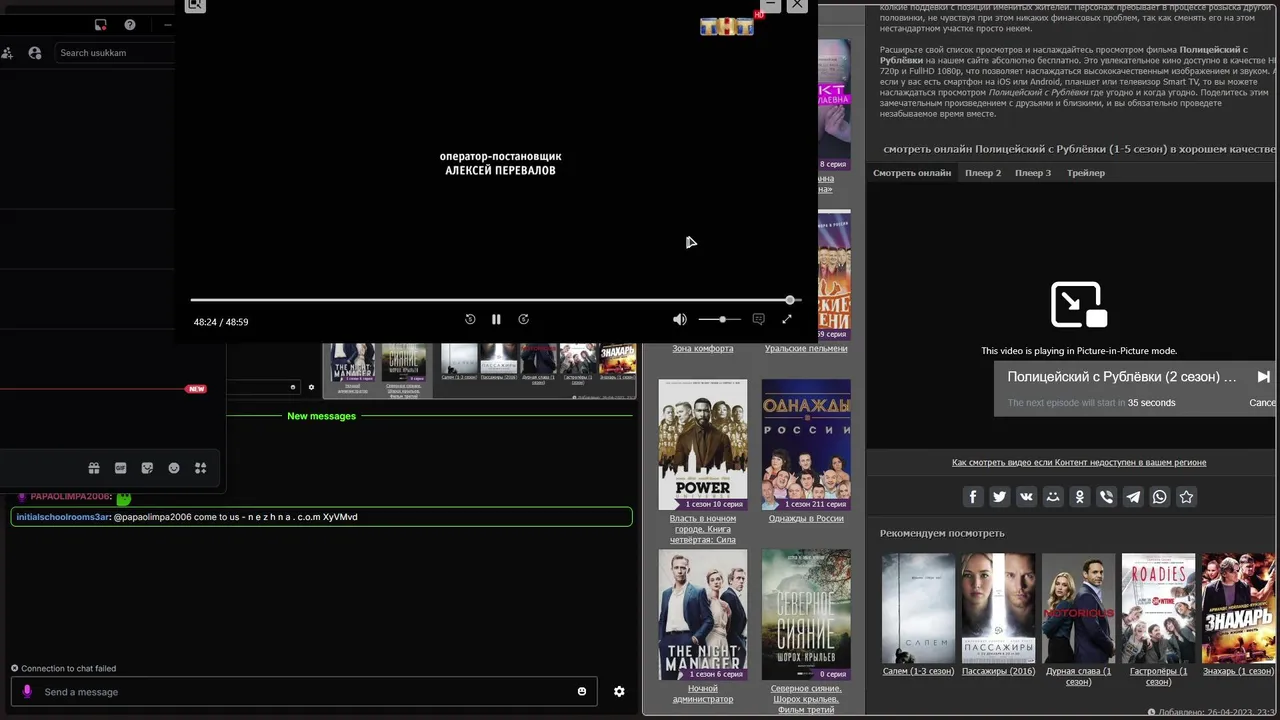
Task: Click in the Send a message field
Action: point(304,692)
